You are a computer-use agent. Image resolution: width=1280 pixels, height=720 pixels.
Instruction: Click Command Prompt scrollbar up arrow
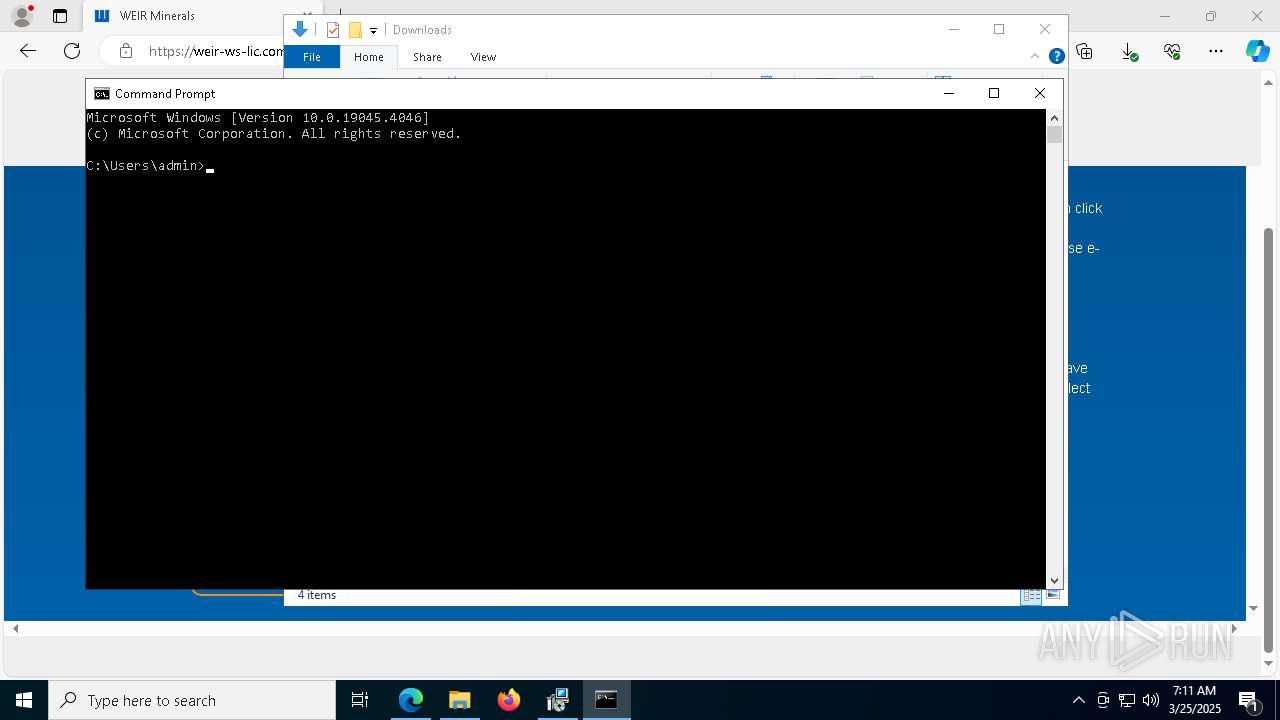(x=1054, y=117)
